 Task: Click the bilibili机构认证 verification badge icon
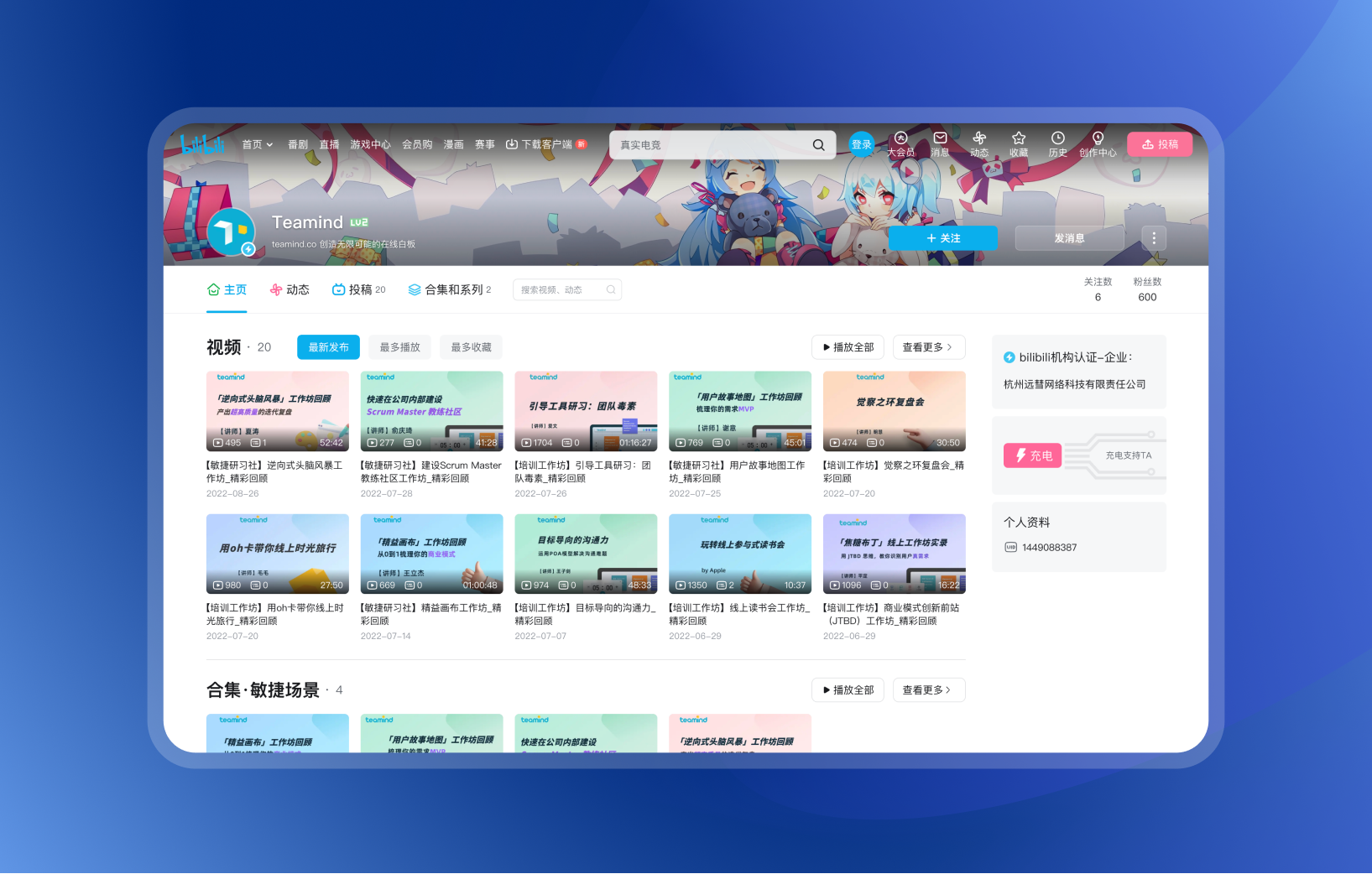(x=1009, y=357)
